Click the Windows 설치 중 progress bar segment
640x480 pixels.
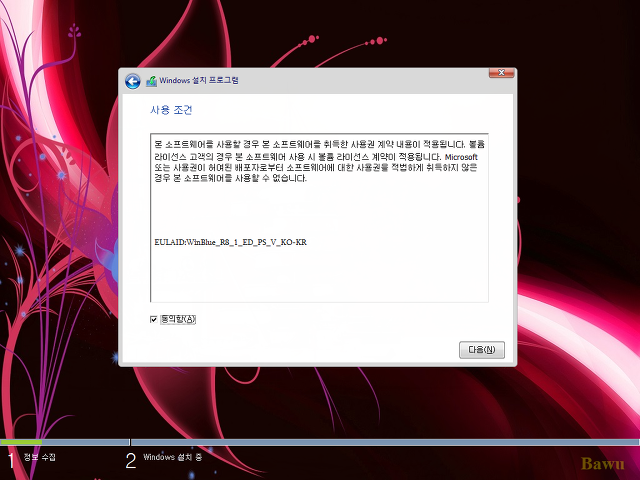(x=385, y=442)
